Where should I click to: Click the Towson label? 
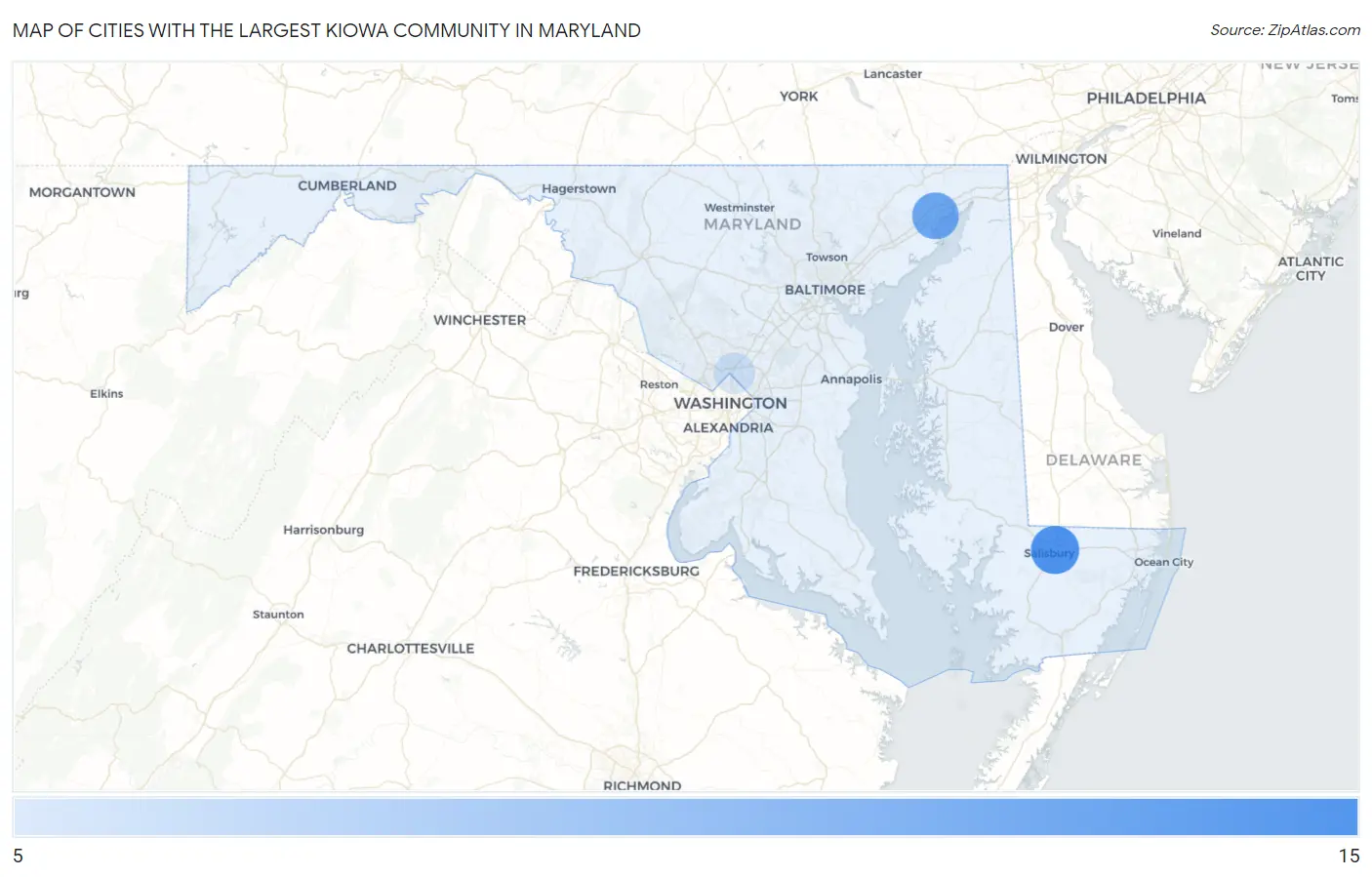(826, 258)
